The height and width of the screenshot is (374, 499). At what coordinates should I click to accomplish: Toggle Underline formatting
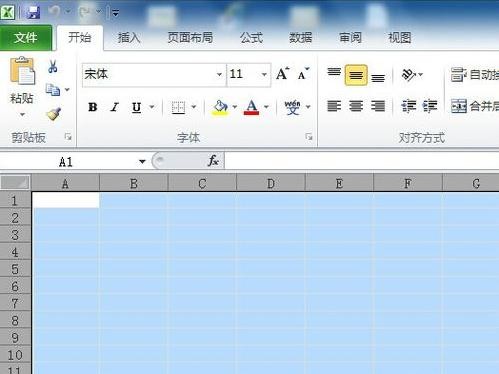click(x=136, y=107)
